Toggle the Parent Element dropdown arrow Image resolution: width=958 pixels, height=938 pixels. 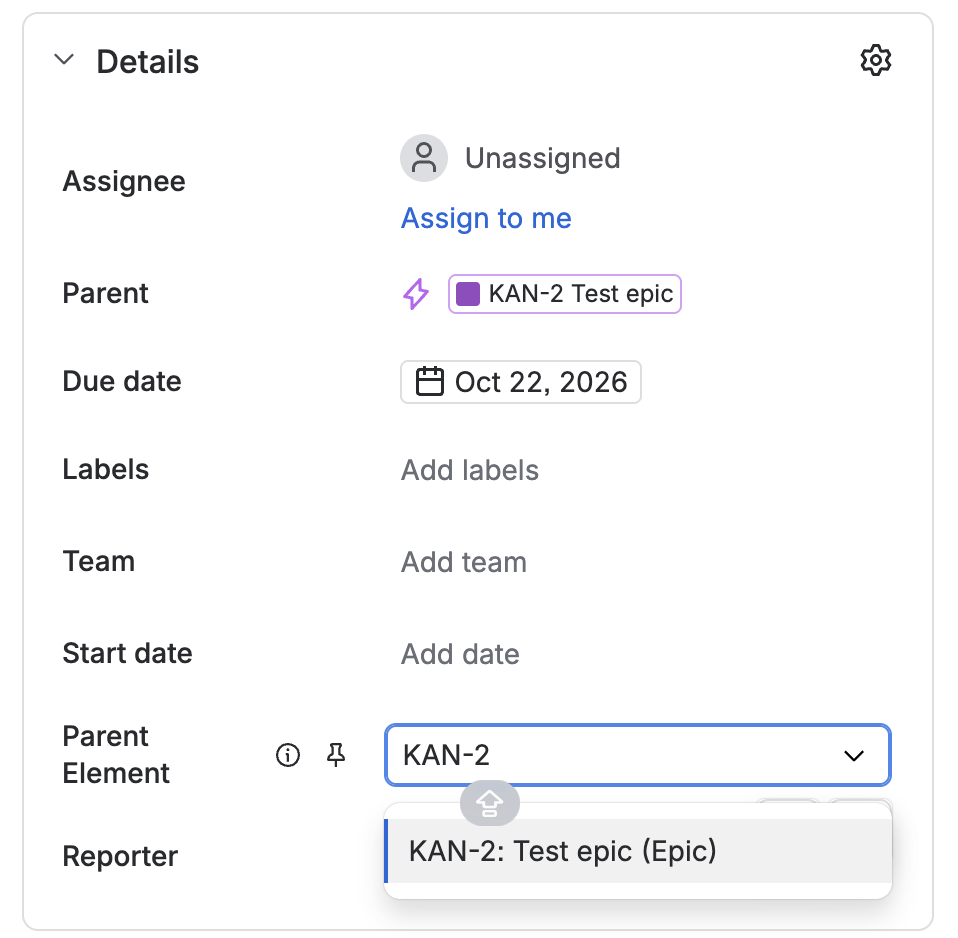click(854, 755)
